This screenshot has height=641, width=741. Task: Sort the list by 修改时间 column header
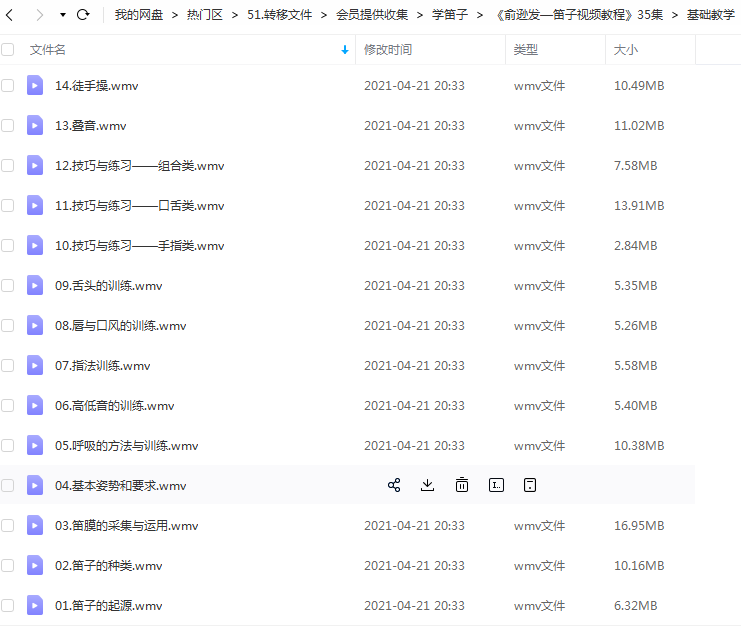coord(387,49)
